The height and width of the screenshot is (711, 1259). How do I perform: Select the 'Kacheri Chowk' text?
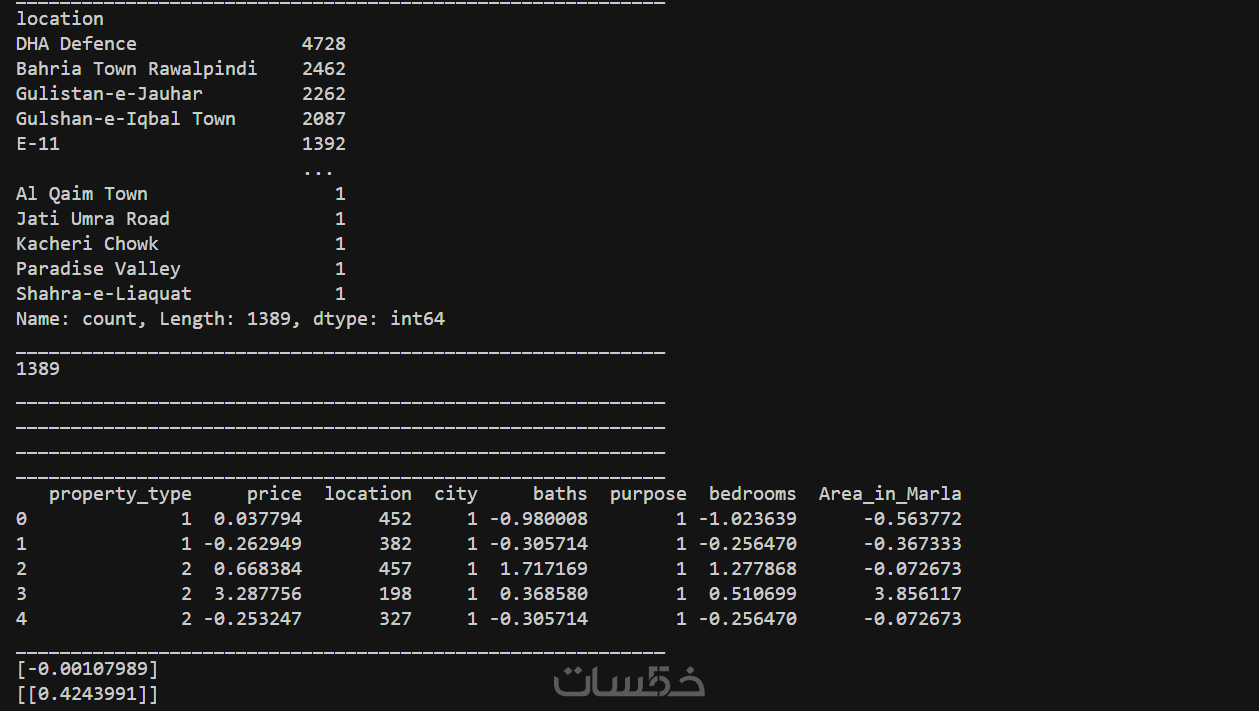(87, 244)
